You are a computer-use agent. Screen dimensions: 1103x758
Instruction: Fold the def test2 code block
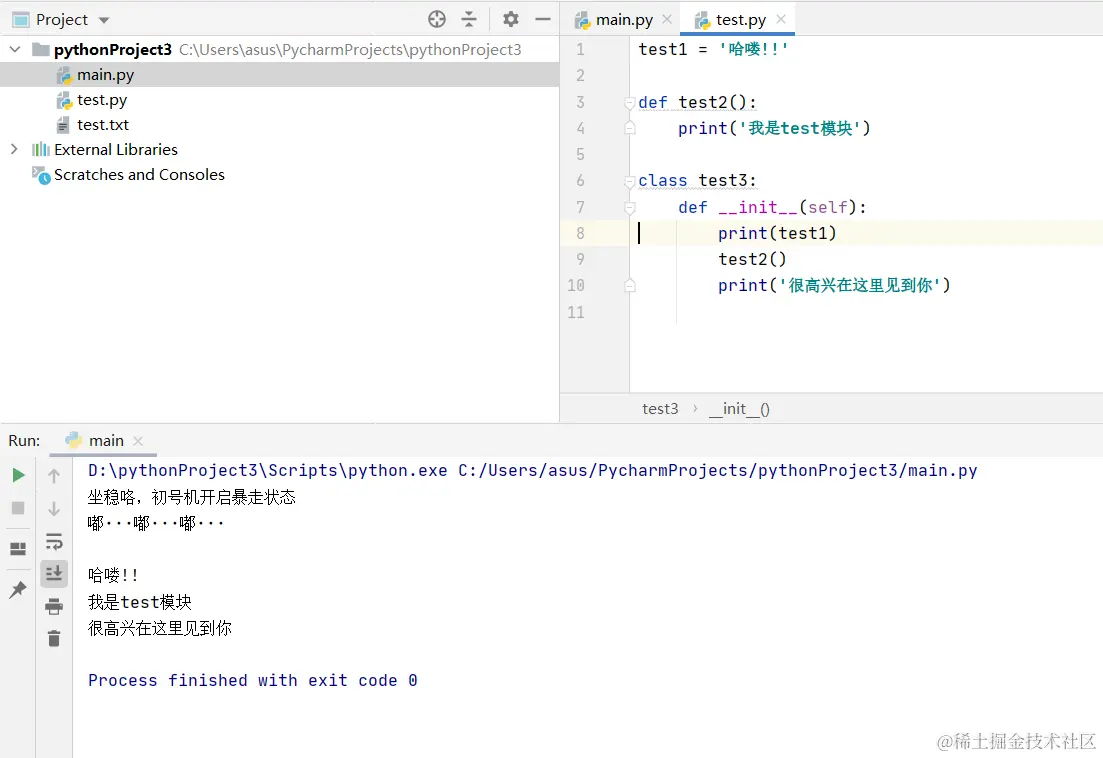pos(630,103)
